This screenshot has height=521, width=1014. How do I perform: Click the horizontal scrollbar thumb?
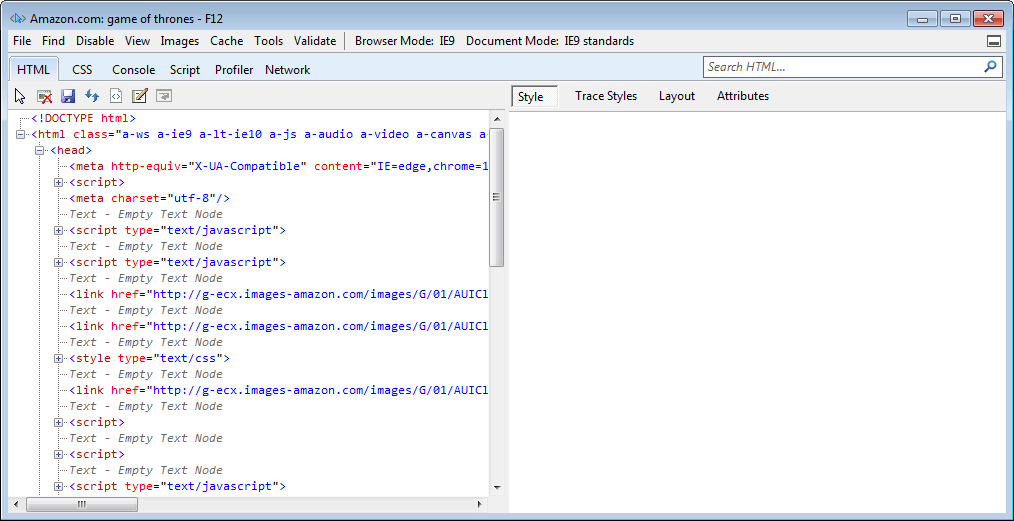click(81, 504)
